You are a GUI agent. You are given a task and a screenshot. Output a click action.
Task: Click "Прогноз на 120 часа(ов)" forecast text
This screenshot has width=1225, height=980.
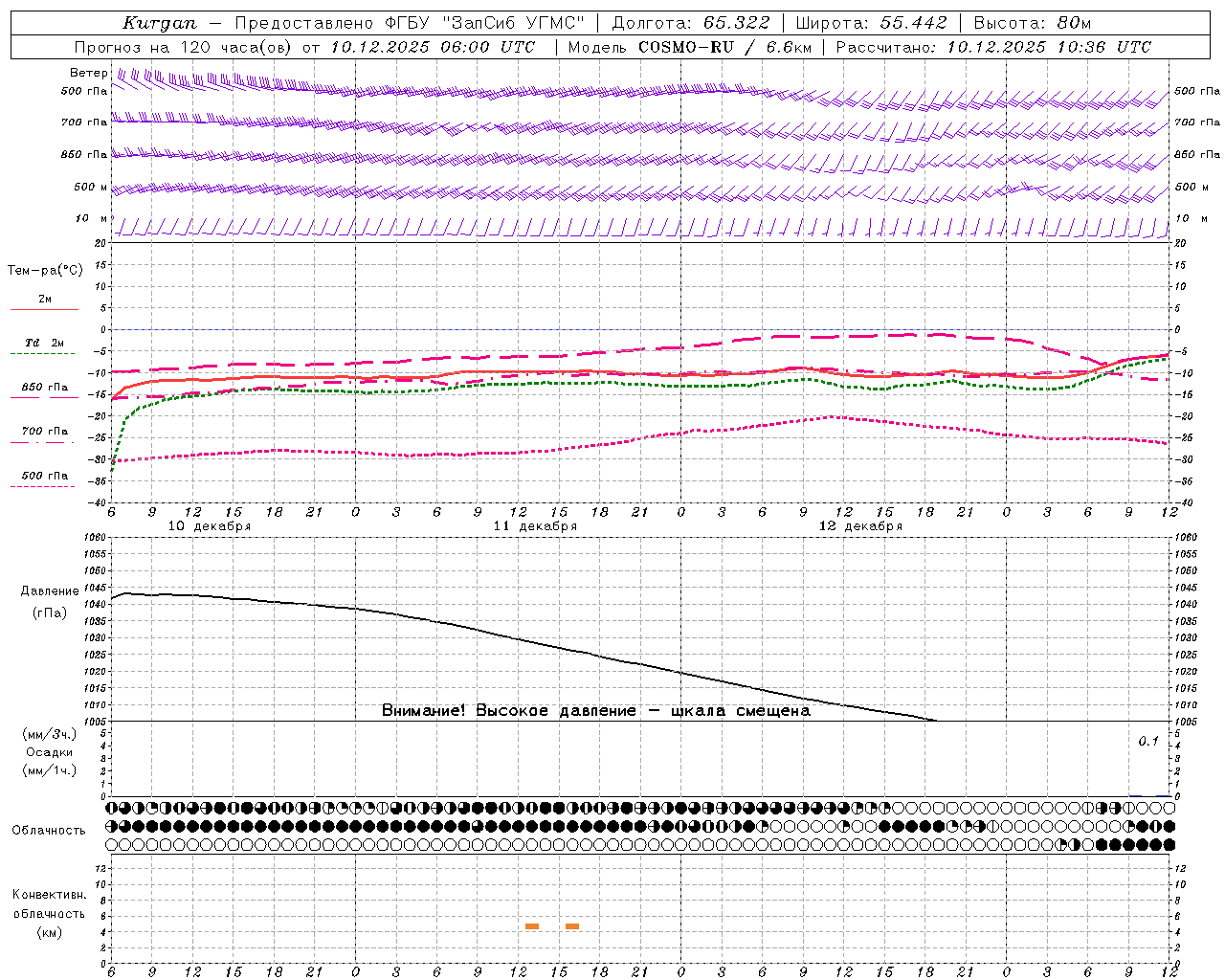click(184, 47)
